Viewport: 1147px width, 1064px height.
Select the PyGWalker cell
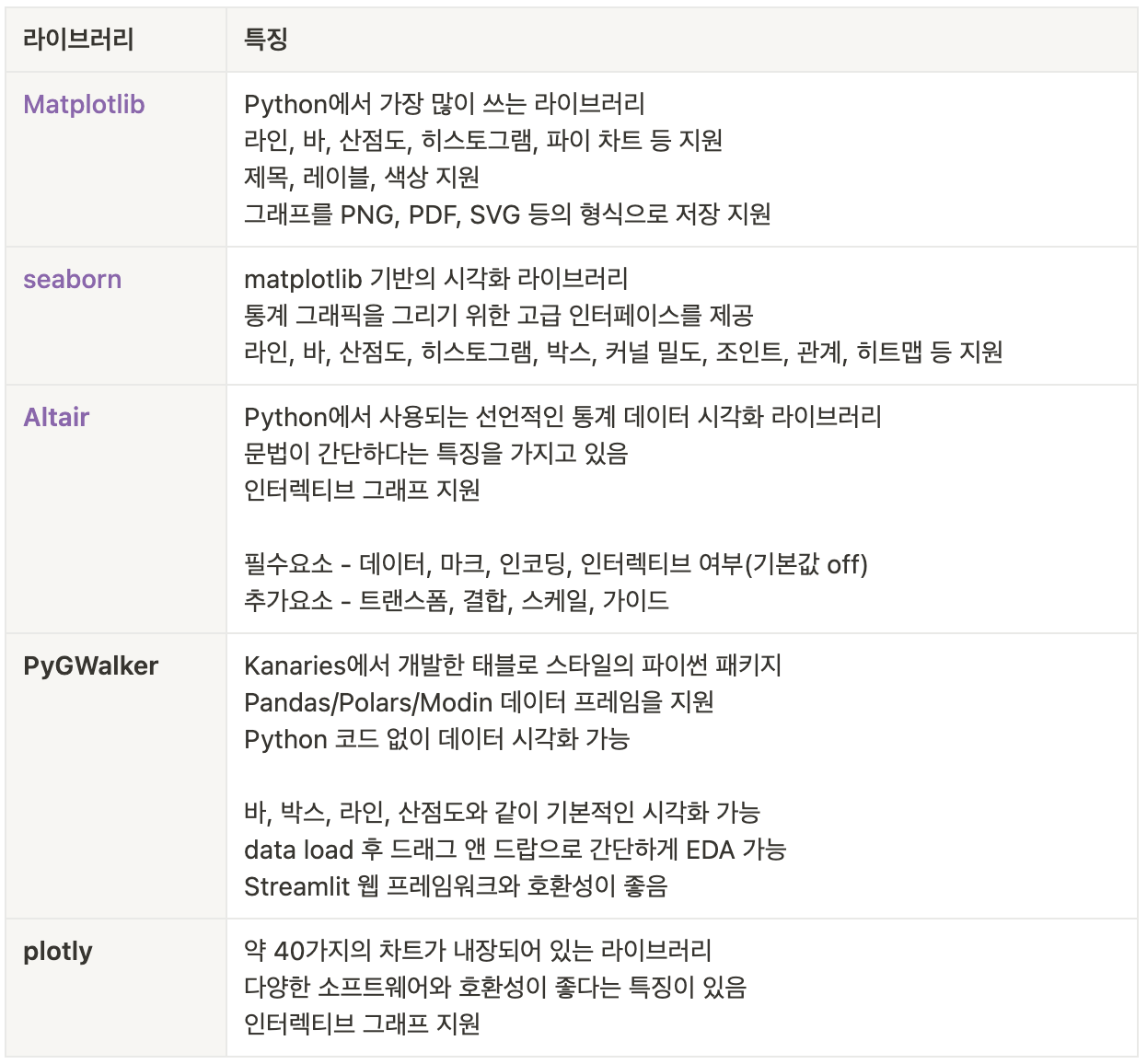[116, 776]
